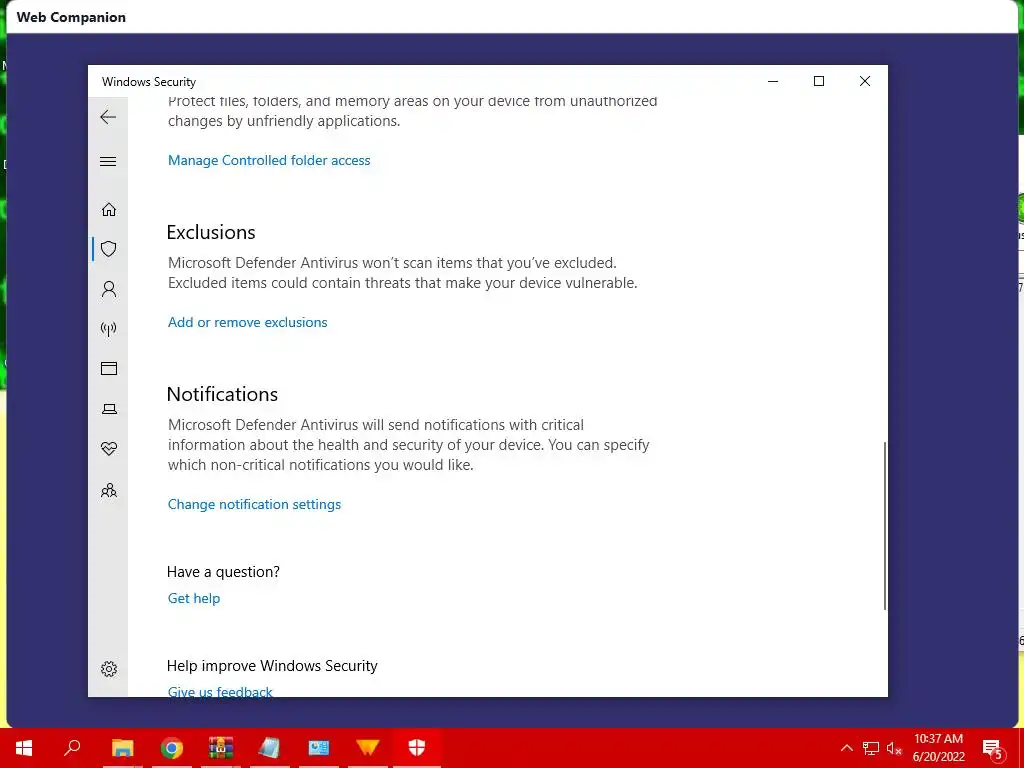Image resolution: width=1024 pixels, height=768 pixels.
Task: Open Settings gear in Windows Security sidebar
Action: tap(108, 669)
